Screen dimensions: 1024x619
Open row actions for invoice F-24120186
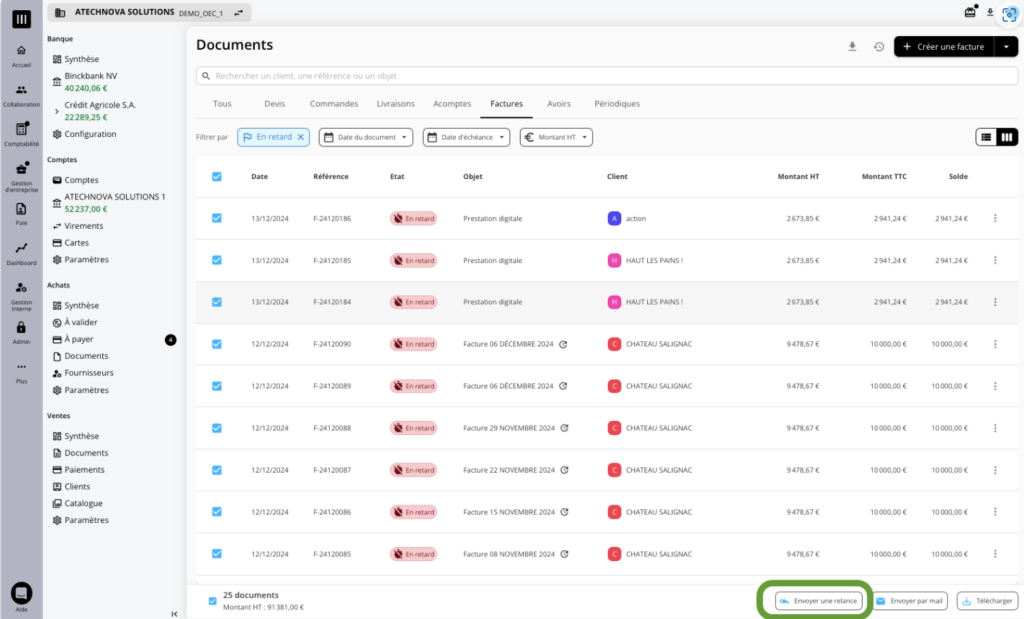995,218
